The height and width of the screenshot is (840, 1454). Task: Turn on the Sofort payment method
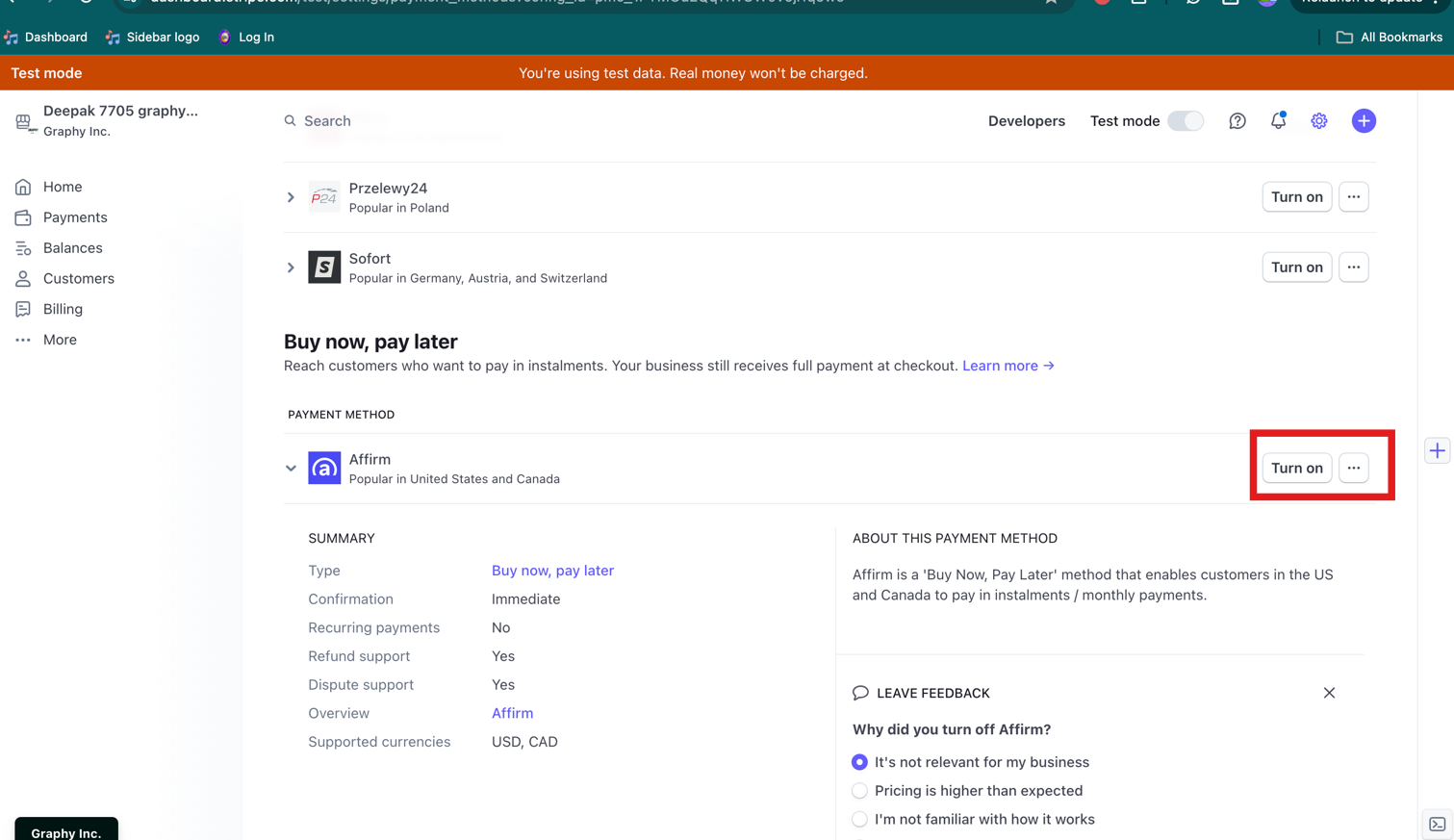[1296, 267]
